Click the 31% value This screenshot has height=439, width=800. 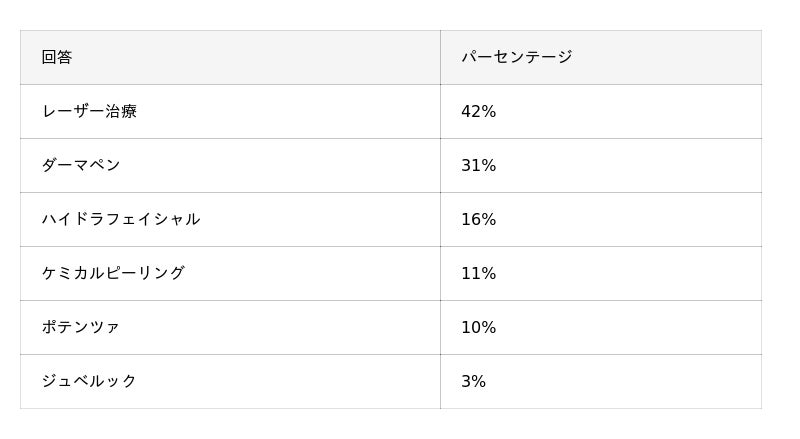(478, 165)
